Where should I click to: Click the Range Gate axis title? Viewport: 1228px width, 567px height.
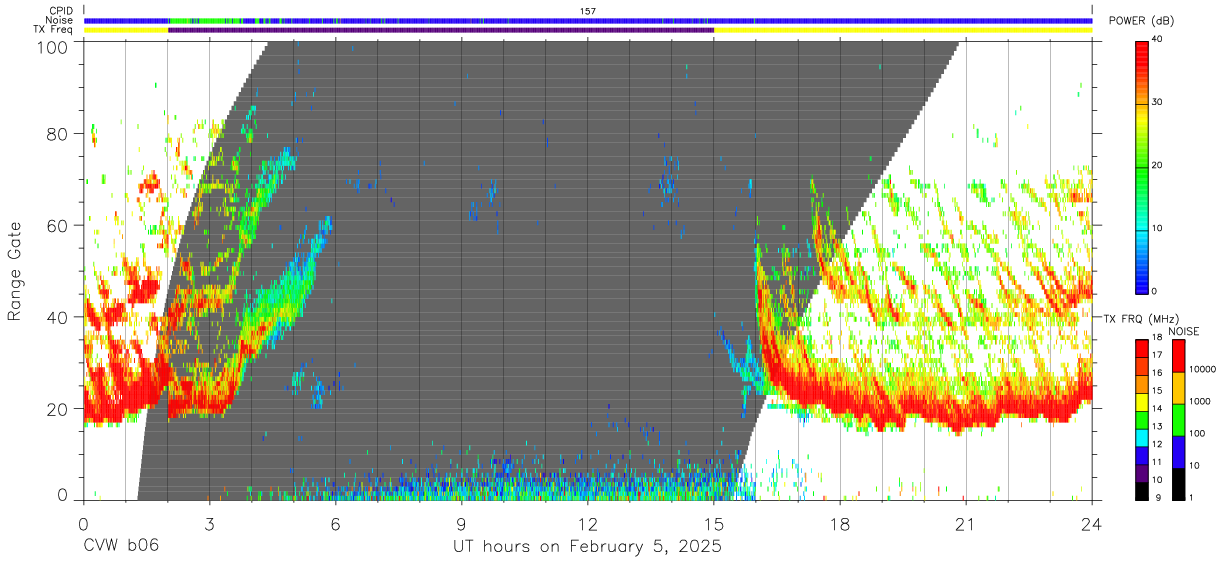pyautogui.click(x=15, y=271)
